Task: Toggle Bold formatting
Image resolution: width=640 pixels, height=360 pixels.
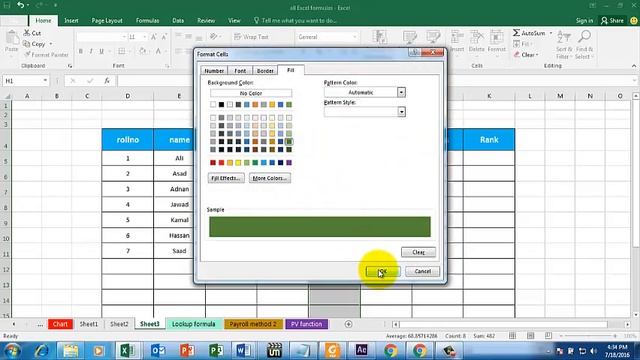Action: (x=80, y=51)
